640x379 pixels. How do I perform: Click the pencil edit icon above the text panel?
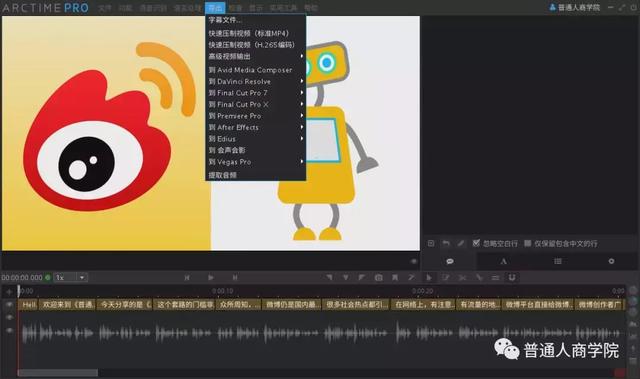click(461, 244)
